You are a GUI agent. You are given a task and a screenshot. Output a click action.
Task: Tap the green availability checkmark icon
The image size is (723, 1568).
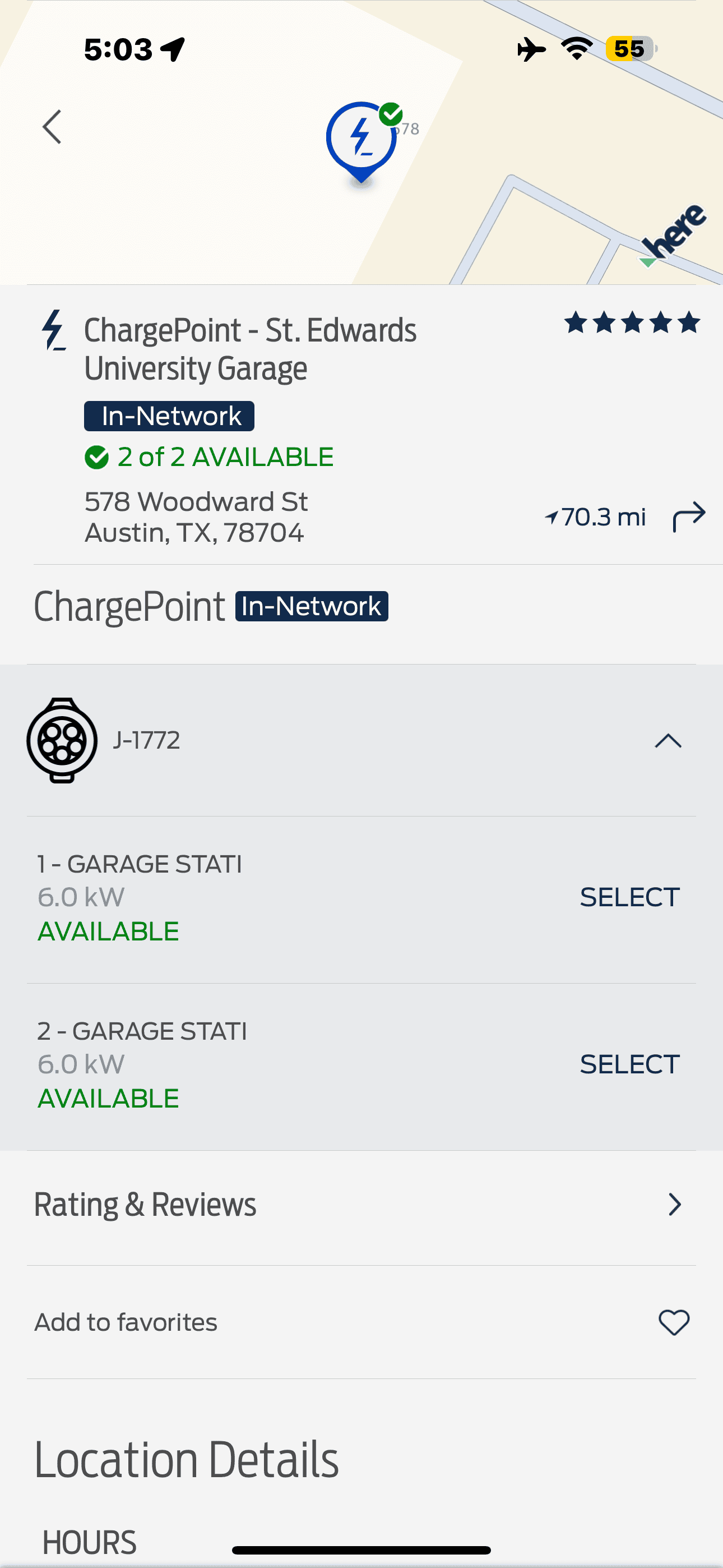[x=97, y=457]
